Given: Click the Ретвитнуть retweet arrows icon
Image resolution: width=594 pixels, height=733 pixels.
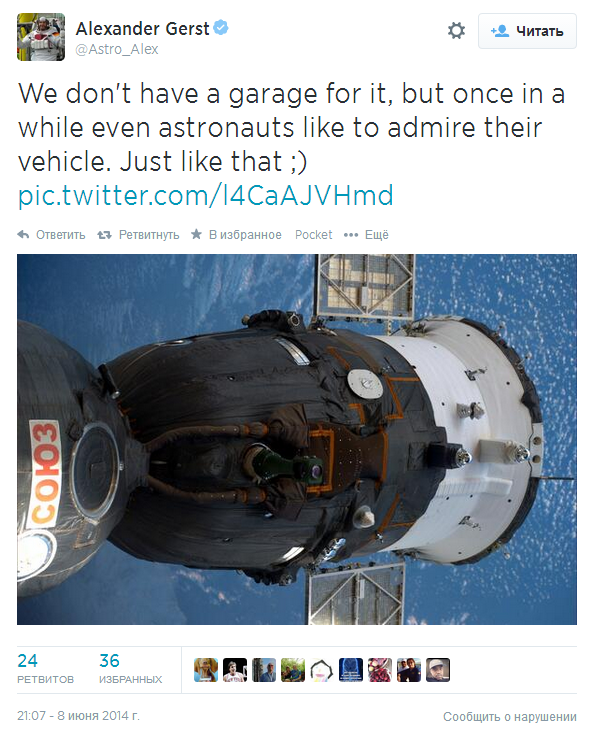Looking at the screenshot, I should click(104, 235).
